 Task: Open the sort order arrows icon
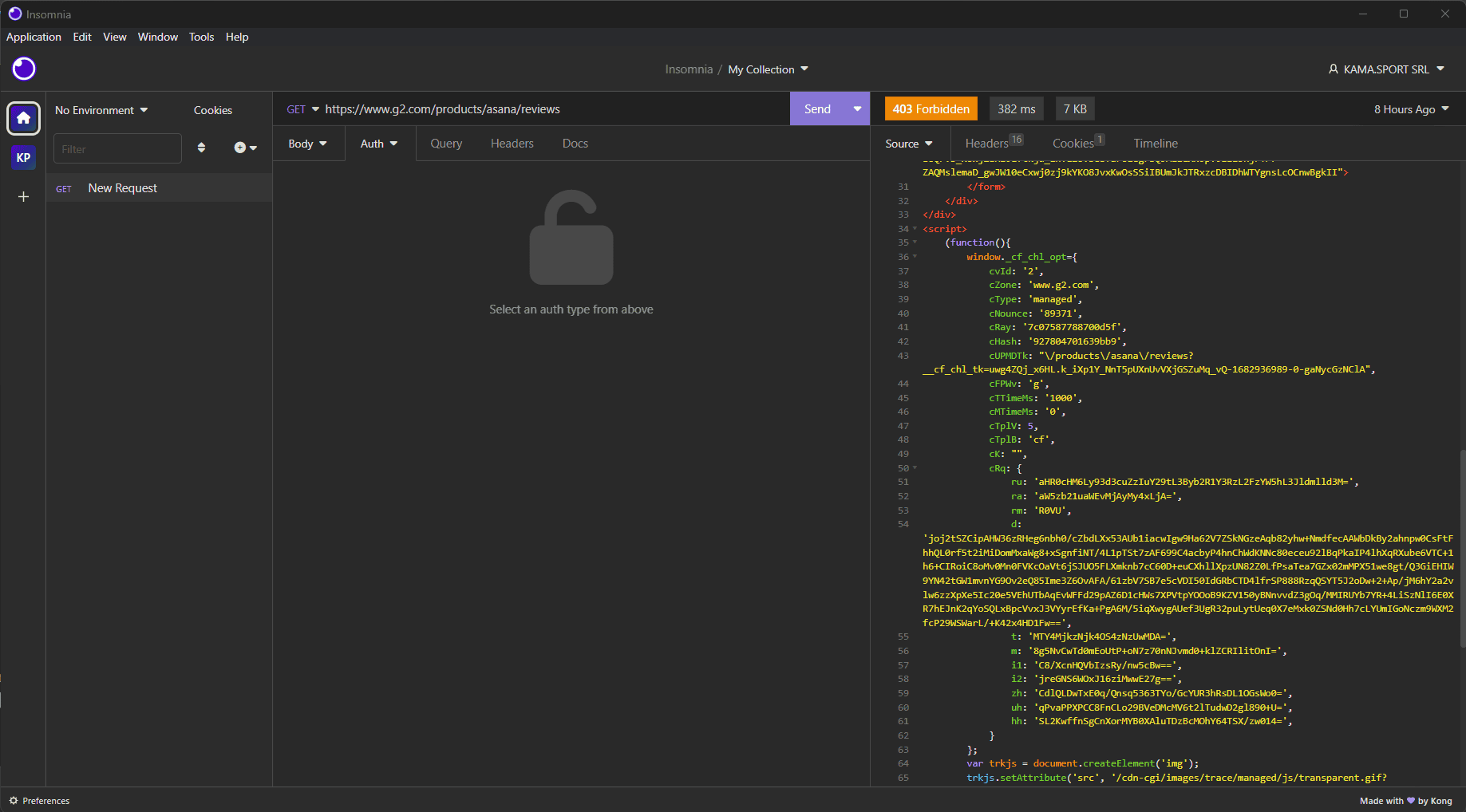[201, 148]
